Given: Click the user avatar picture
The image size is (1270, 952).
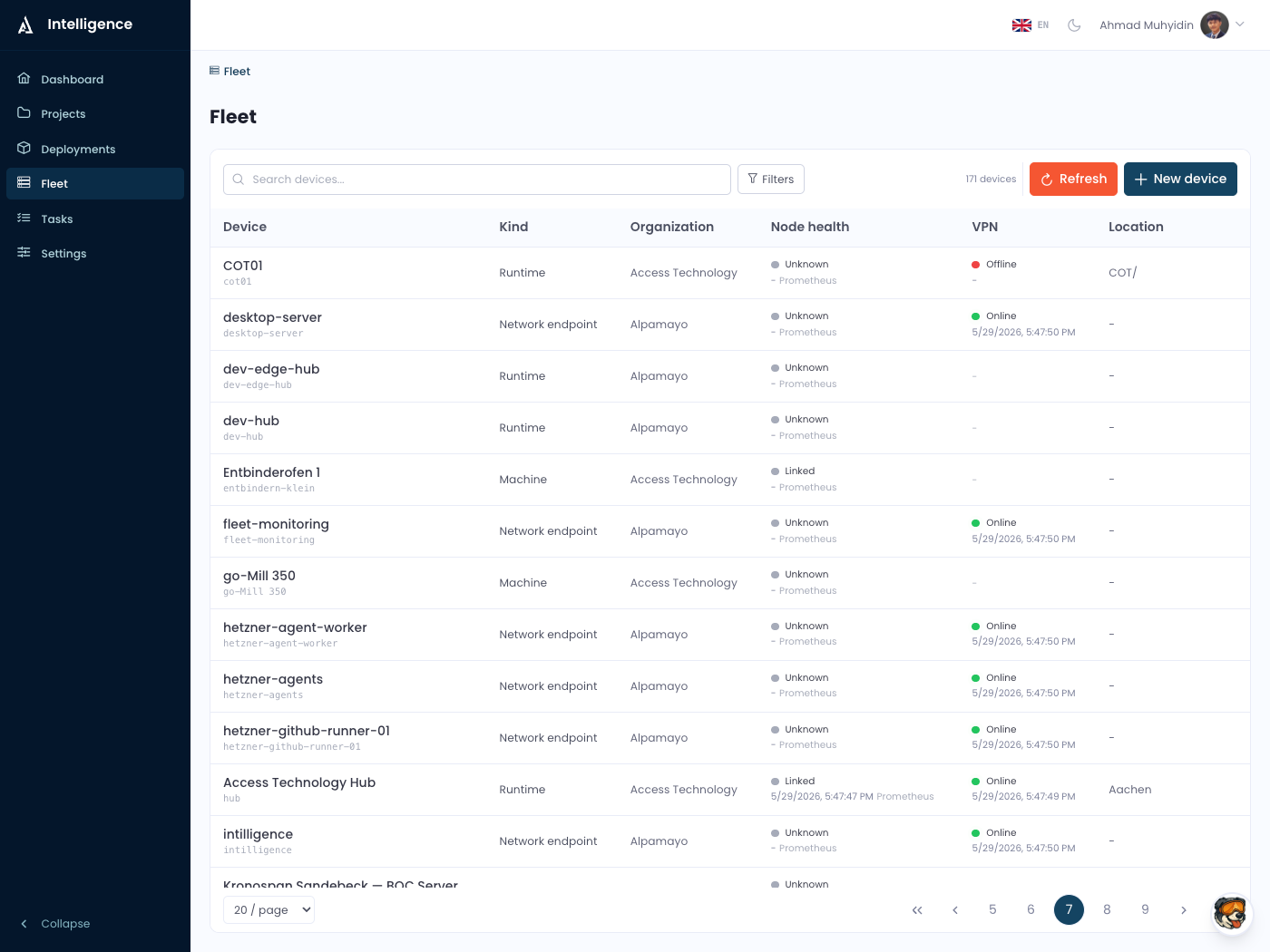Looking at the screenshot, I should pos(1214,25).
